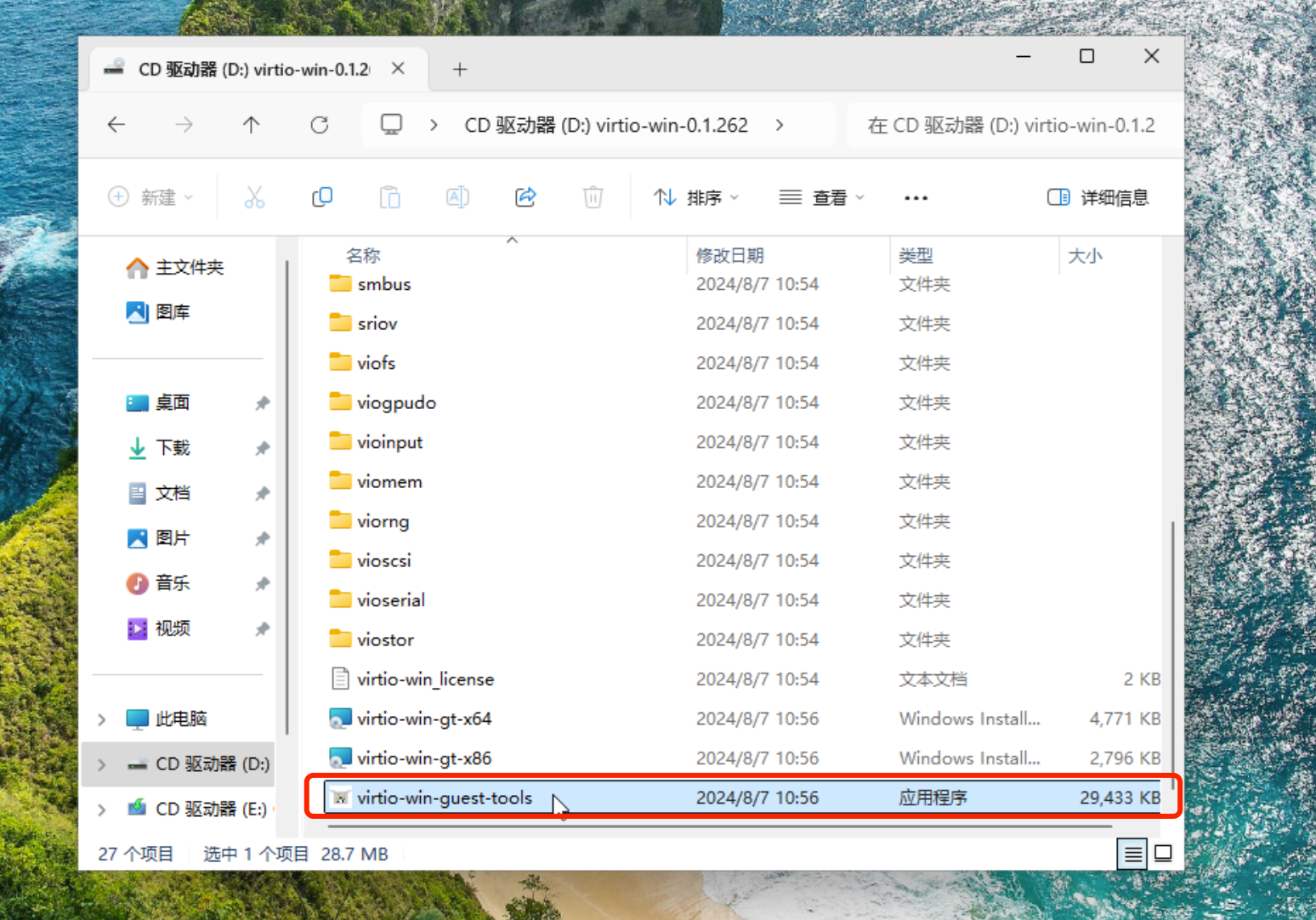The height and width of the screenshot is (920, 1316).
Task: Open the more options ellipsis menu
Action: [x=916, y=198]
